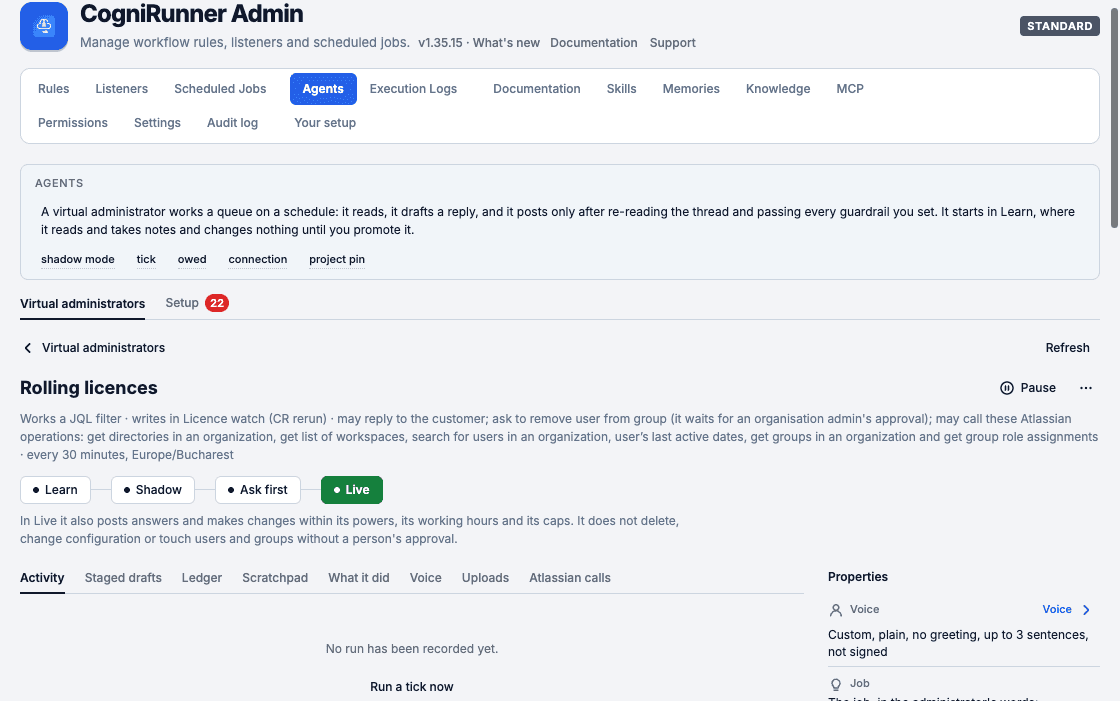Image resolution: width=1120 pixels, height=701 pixels.
Task: Open the Audit log tab
Action: (x=232, y=123)
